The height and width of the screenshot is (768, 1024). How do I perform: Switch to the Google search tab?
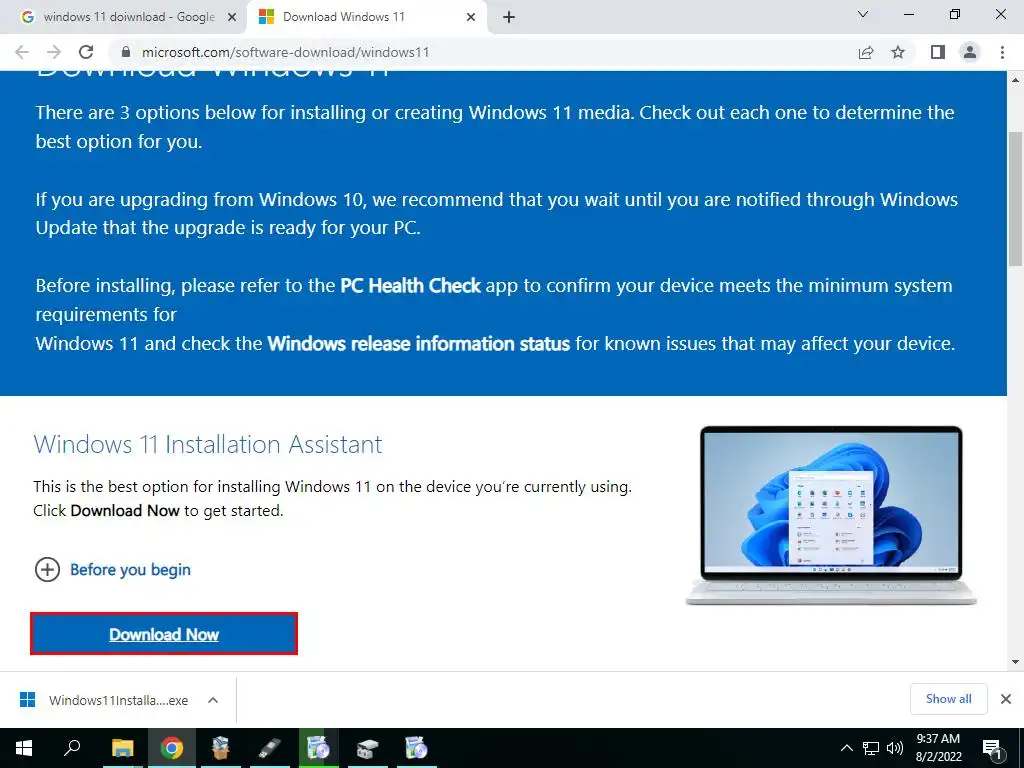pyautogui.click(x=124, y=17)
